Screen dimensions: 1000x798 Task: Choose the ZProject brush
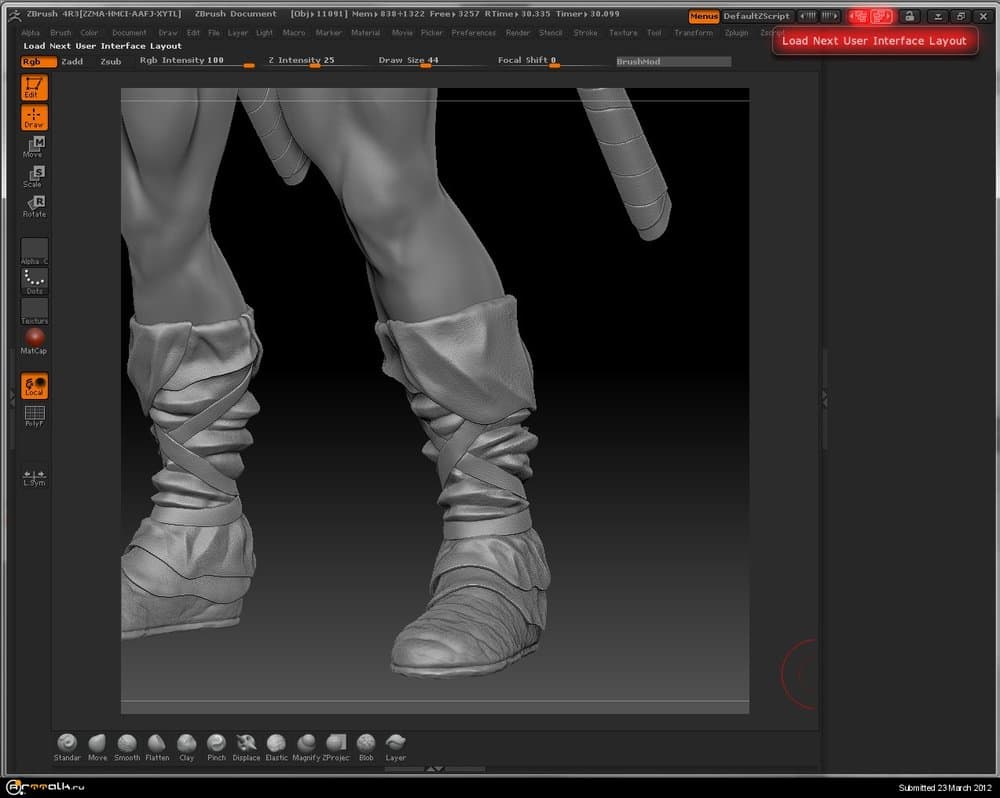pos(336,747)
